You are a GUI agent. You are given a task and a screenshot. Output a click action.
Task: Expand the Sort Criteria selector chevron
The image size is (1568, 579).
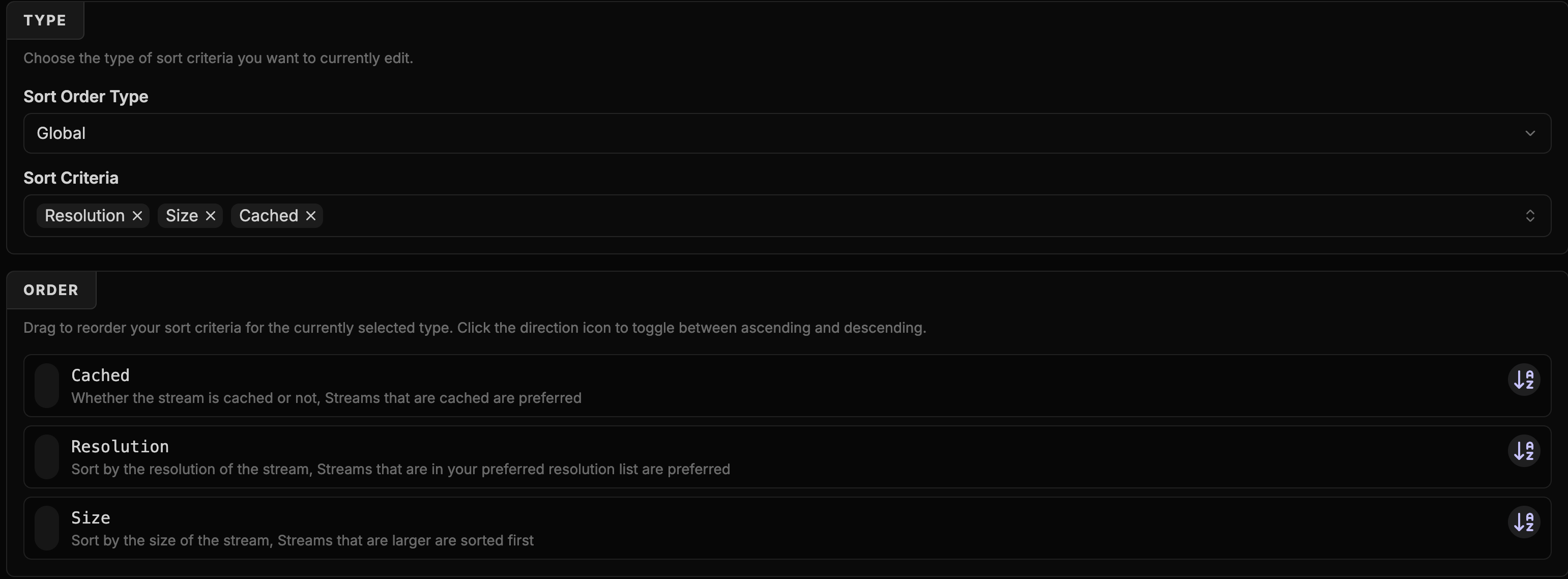[x=1530, y=216]
